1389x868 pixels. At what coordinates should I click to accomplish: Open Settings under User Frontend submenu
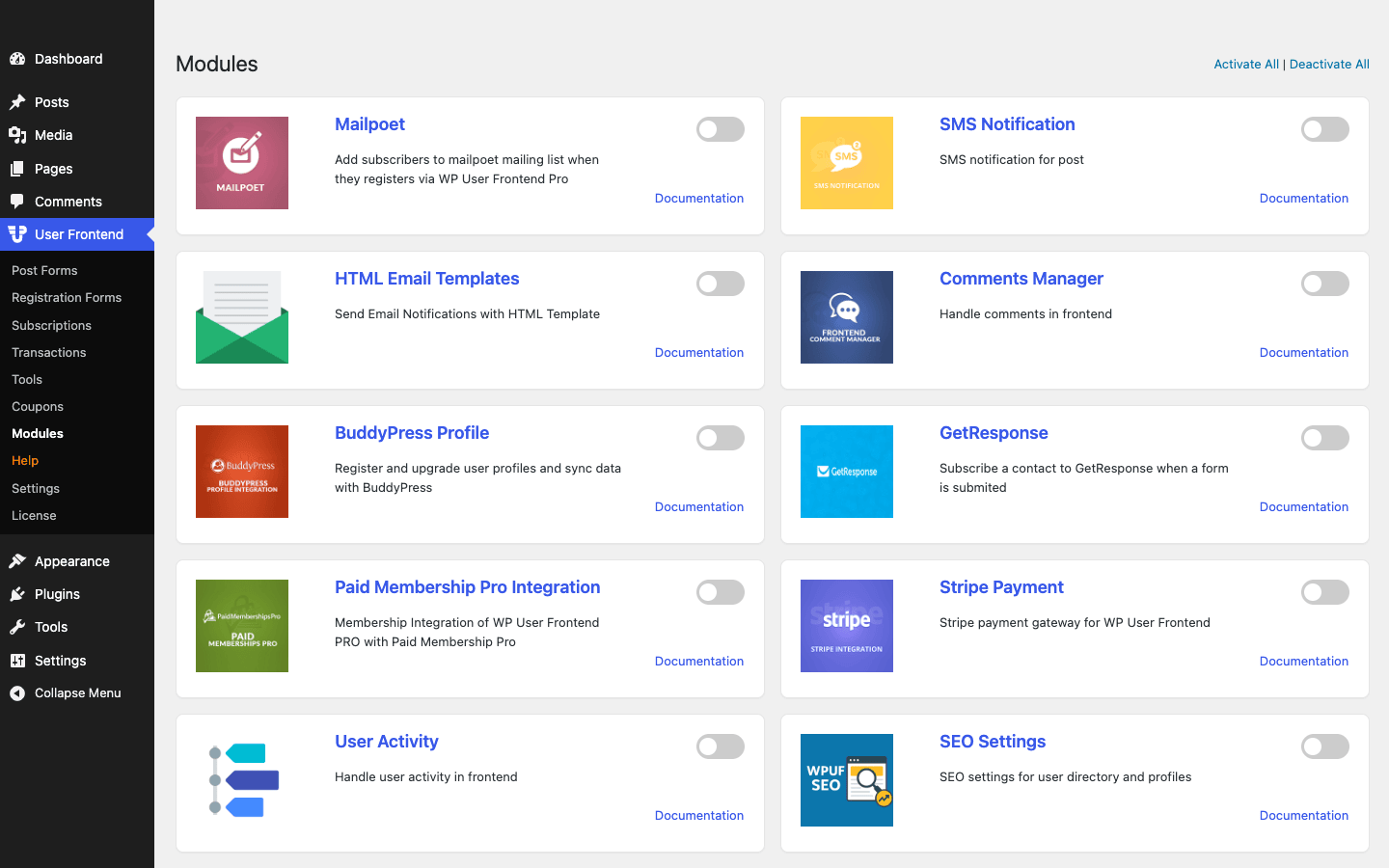point(36,489)
